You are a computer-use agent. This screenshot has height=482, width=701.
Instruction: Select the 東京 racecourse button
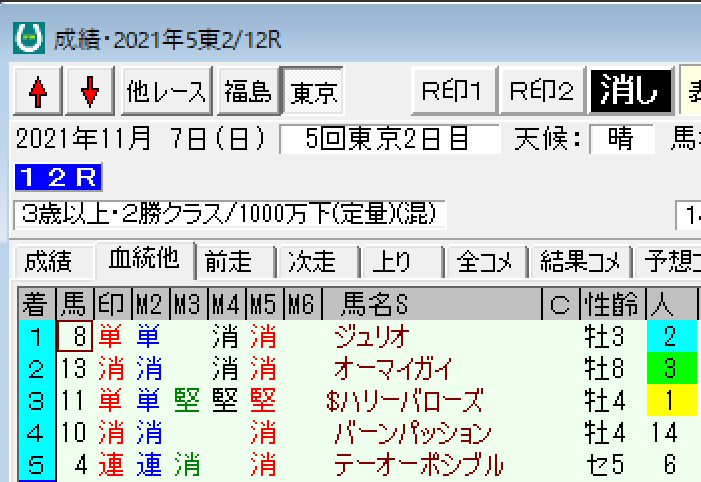[x=313, y=92]
